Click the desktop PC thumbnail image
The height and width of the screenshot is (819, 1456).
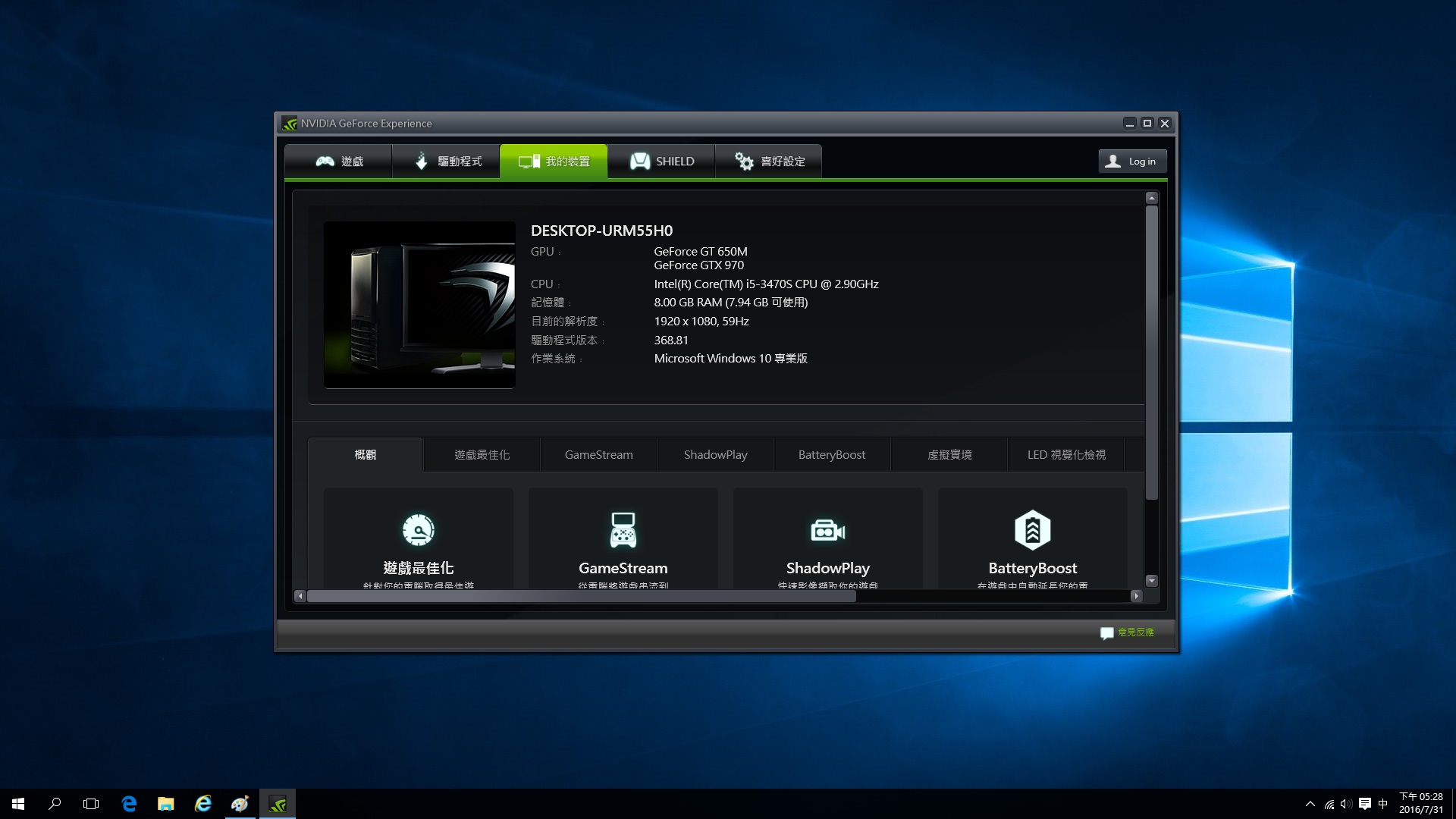coord(419,305)
